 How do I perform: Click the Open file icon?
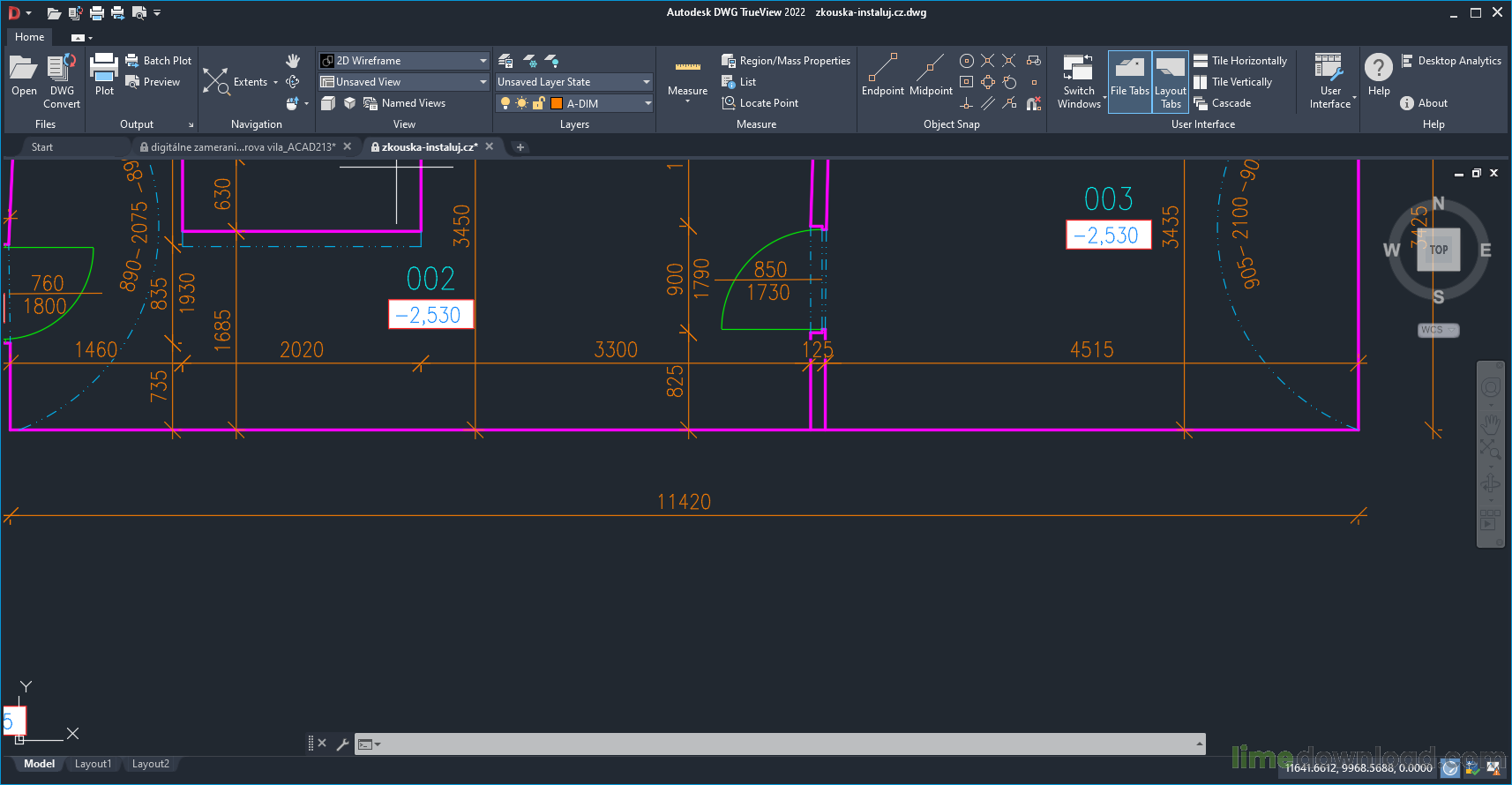[x=24, y=75]
